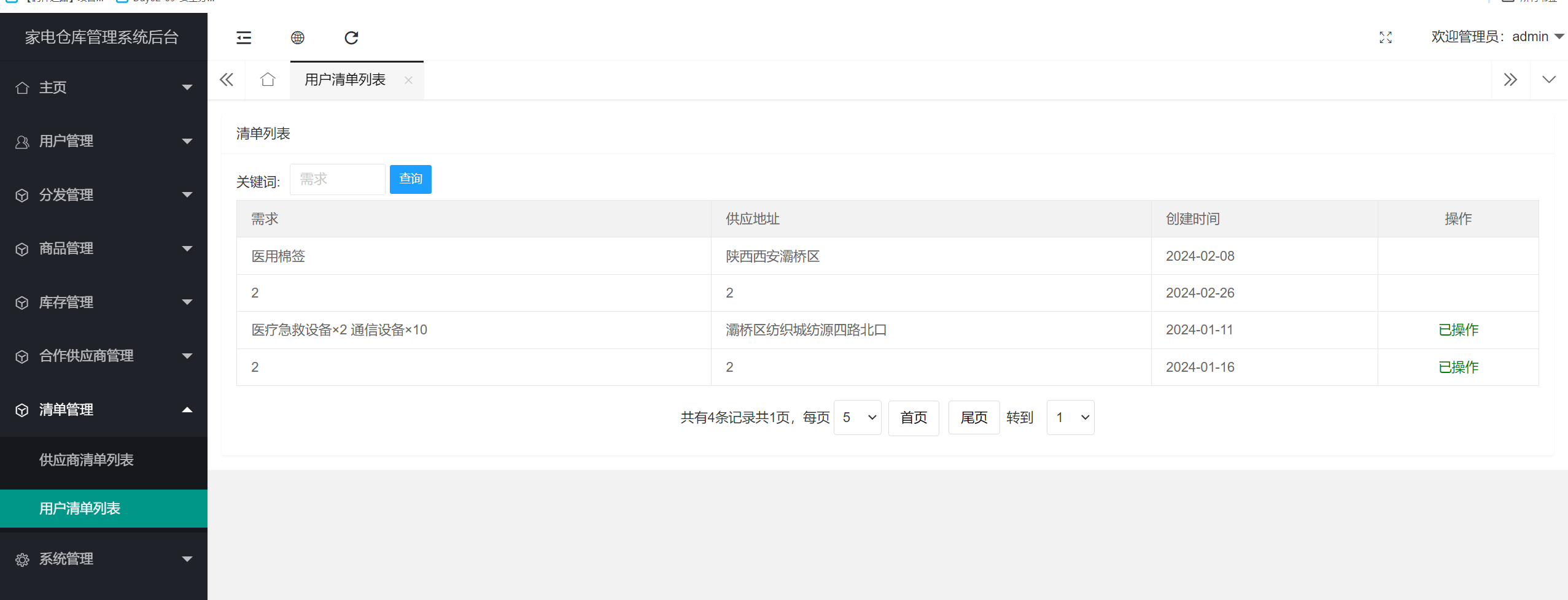Click the 需求 keyword input field
The image size is (1568, 600).
(x=336, y=179)
